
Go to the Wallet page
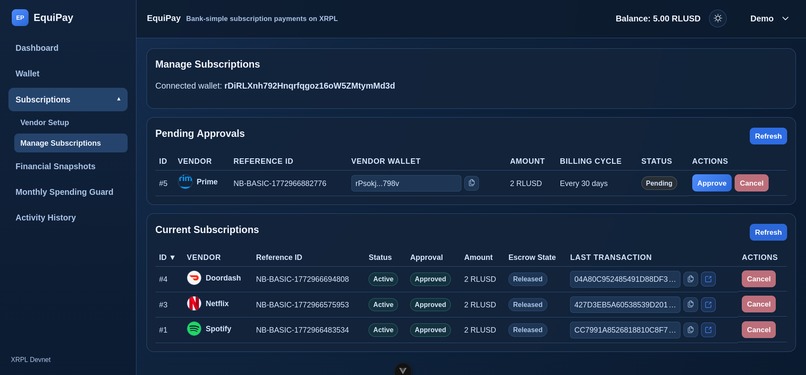pos(27,73)
